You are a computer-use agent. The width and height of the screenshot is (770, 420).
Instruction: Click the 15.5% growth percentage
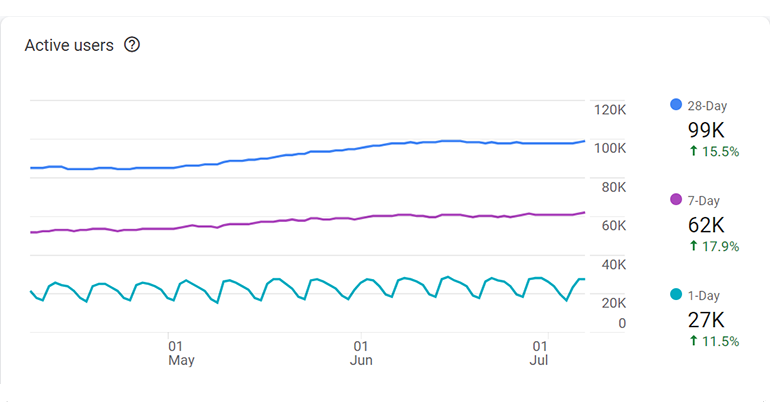pos(721,152)
